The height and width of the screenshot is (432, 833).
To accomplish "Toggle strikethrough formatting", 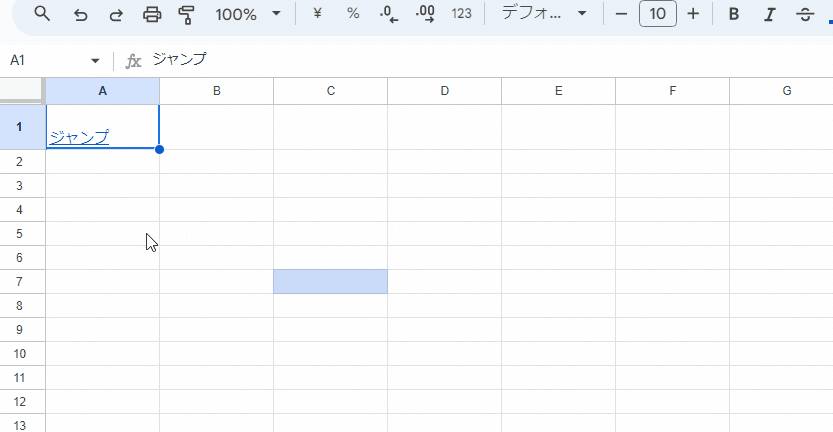I will pos(805,14).
